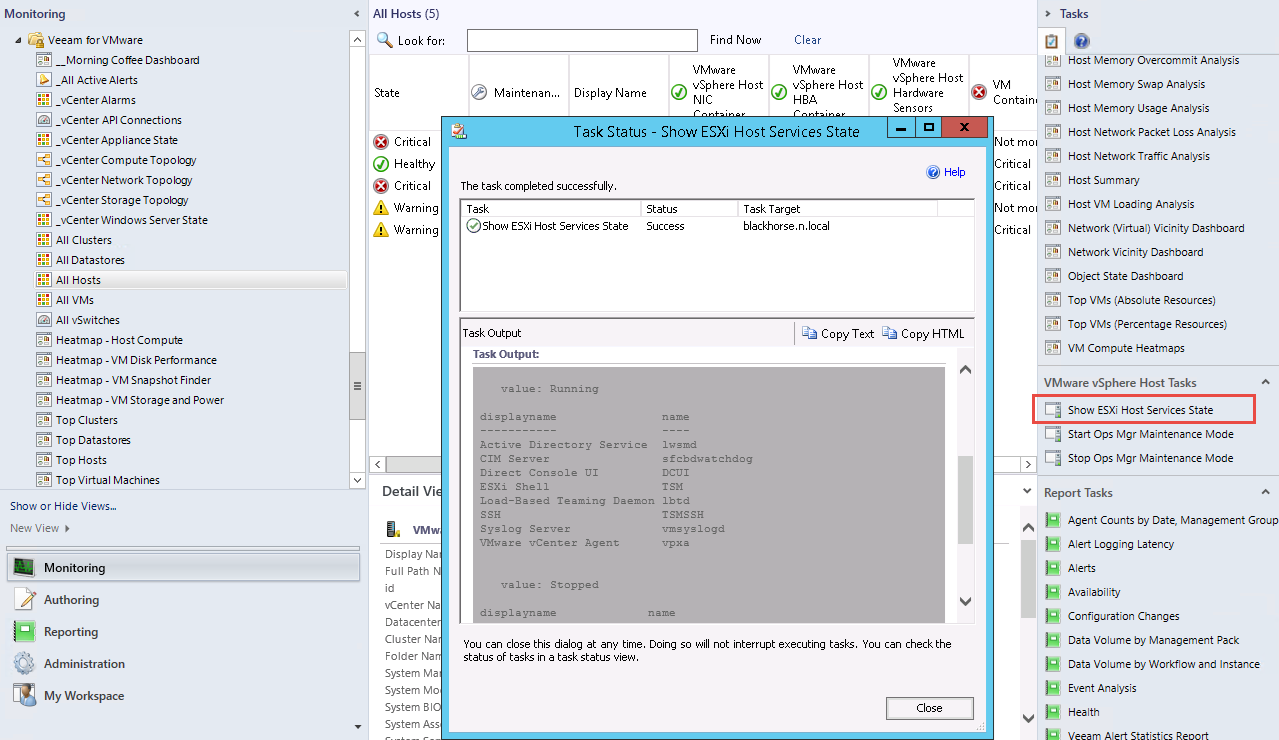
Task: Click the Look for magnifier icon
Action: pyautogui.click(x=385, y=40)
